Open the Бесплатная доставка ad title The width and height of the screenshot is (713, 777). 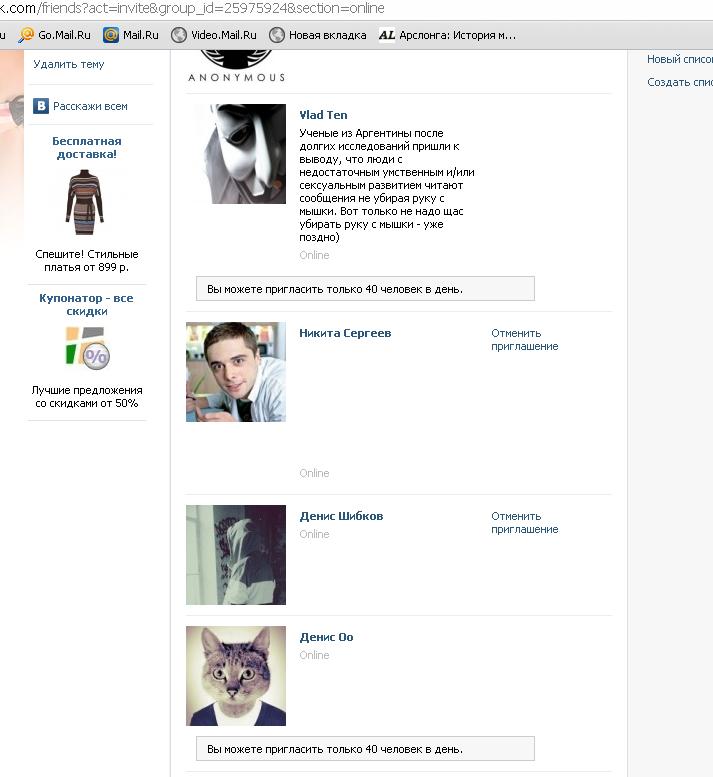pos(87,148)
